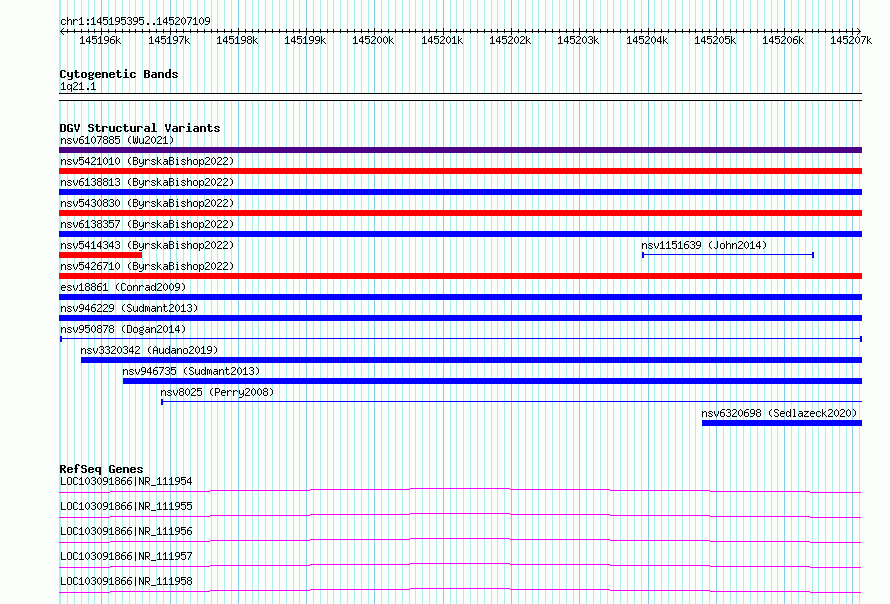Image resolution: width=890 pixels, height=604 pixels.
Task: Click the red nsv5430830 variant bar
Action: (460, 213)
